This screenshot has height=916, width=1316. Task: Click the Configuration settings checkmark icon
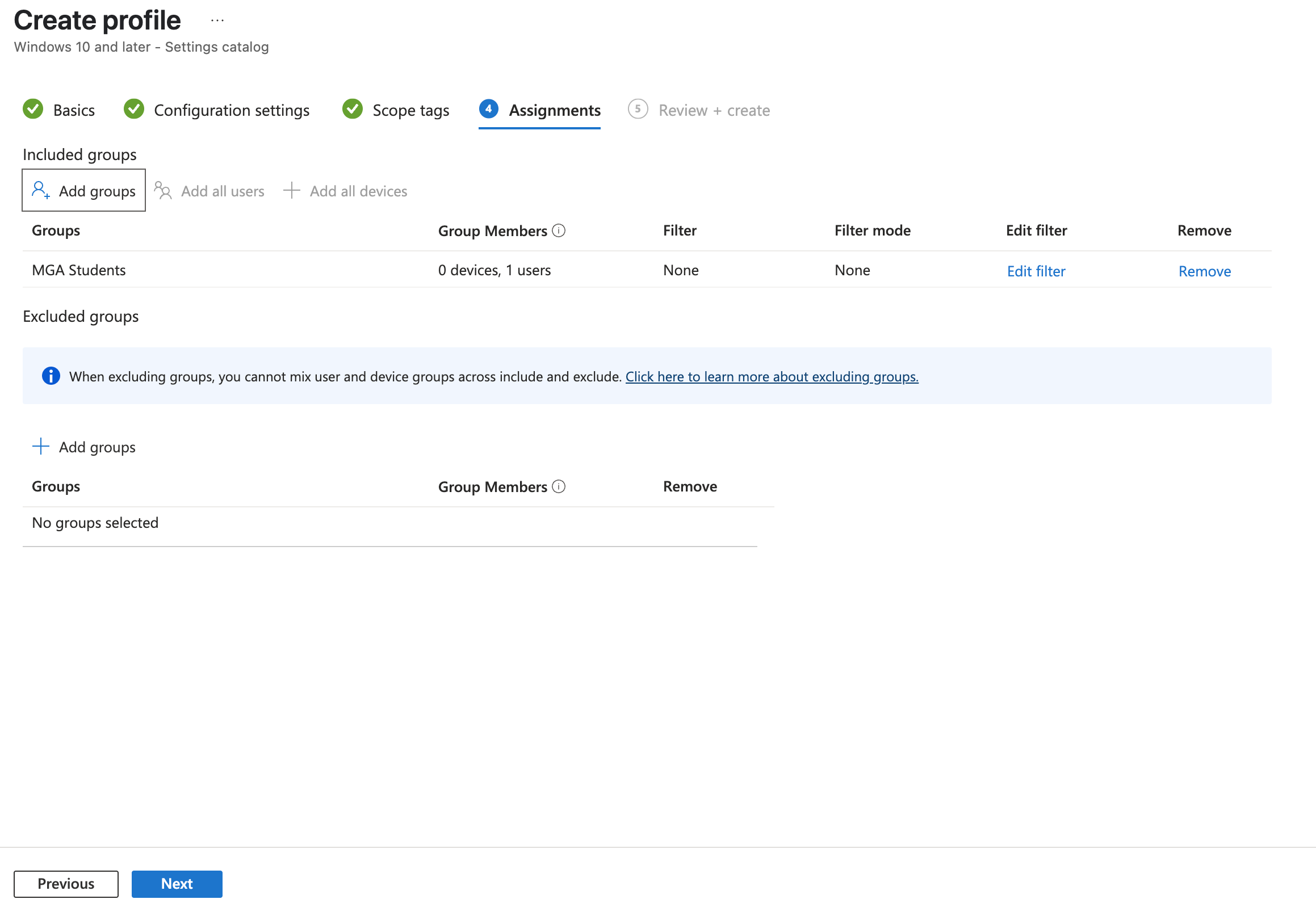(133, 110)
